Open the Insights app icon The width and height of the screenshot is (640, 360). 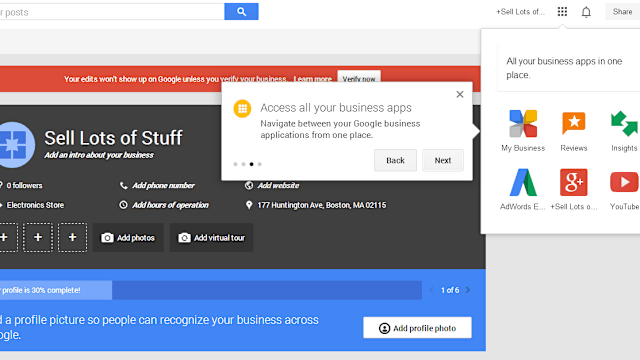624,123
